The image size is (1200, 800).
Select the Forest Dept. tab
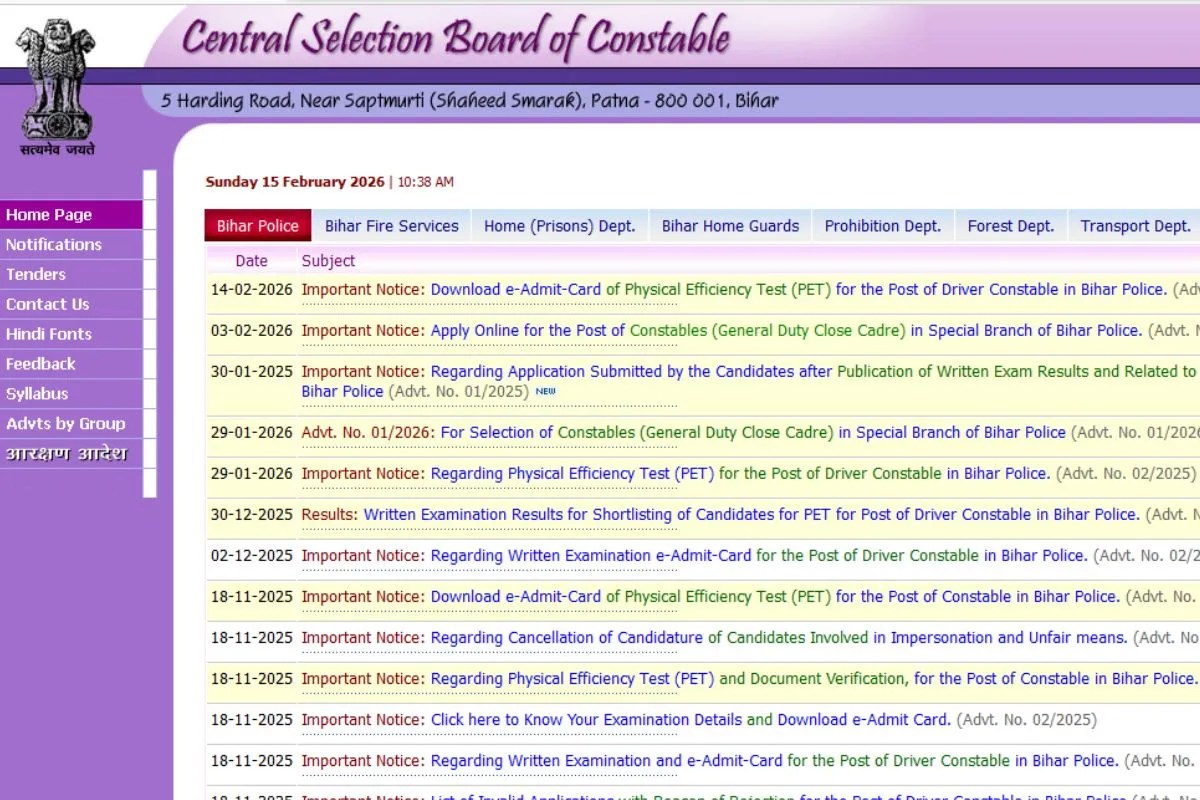pos(1010,226)
